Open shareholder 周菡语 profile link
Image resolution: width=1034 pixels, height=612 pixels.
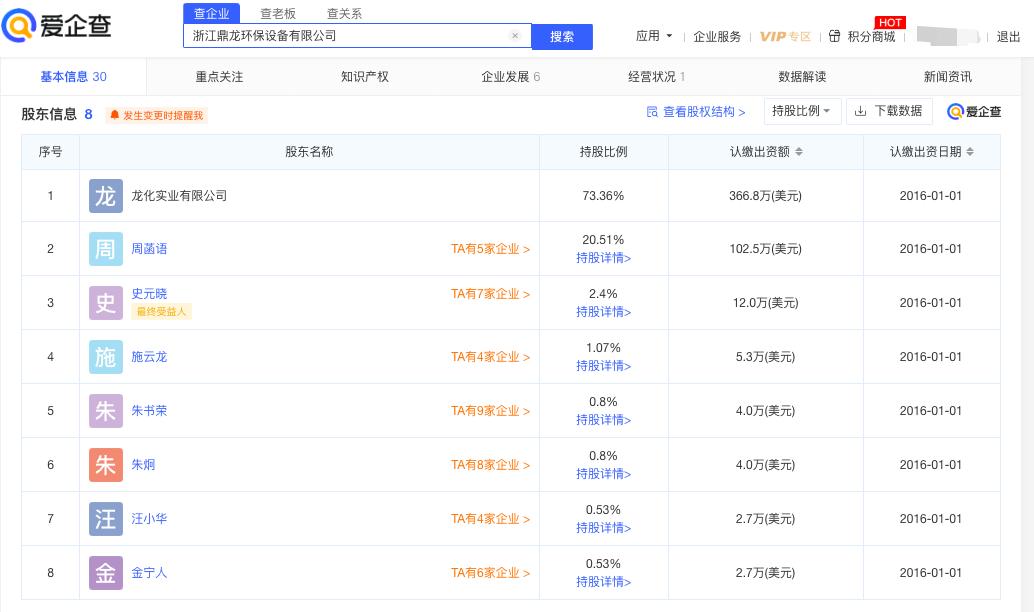tap(149, 249)
